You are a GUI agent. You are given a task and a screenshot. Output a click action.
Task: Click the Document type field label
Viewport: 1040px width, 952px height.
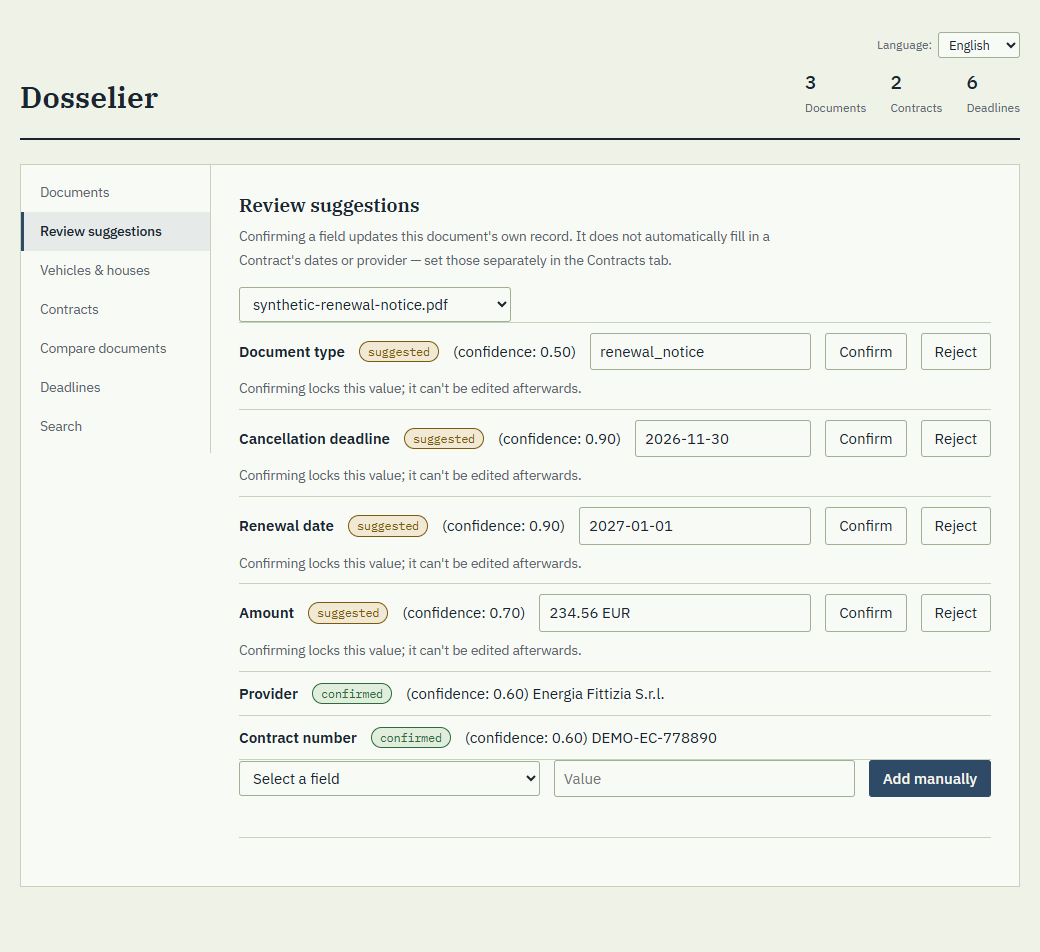pos(292,352)
